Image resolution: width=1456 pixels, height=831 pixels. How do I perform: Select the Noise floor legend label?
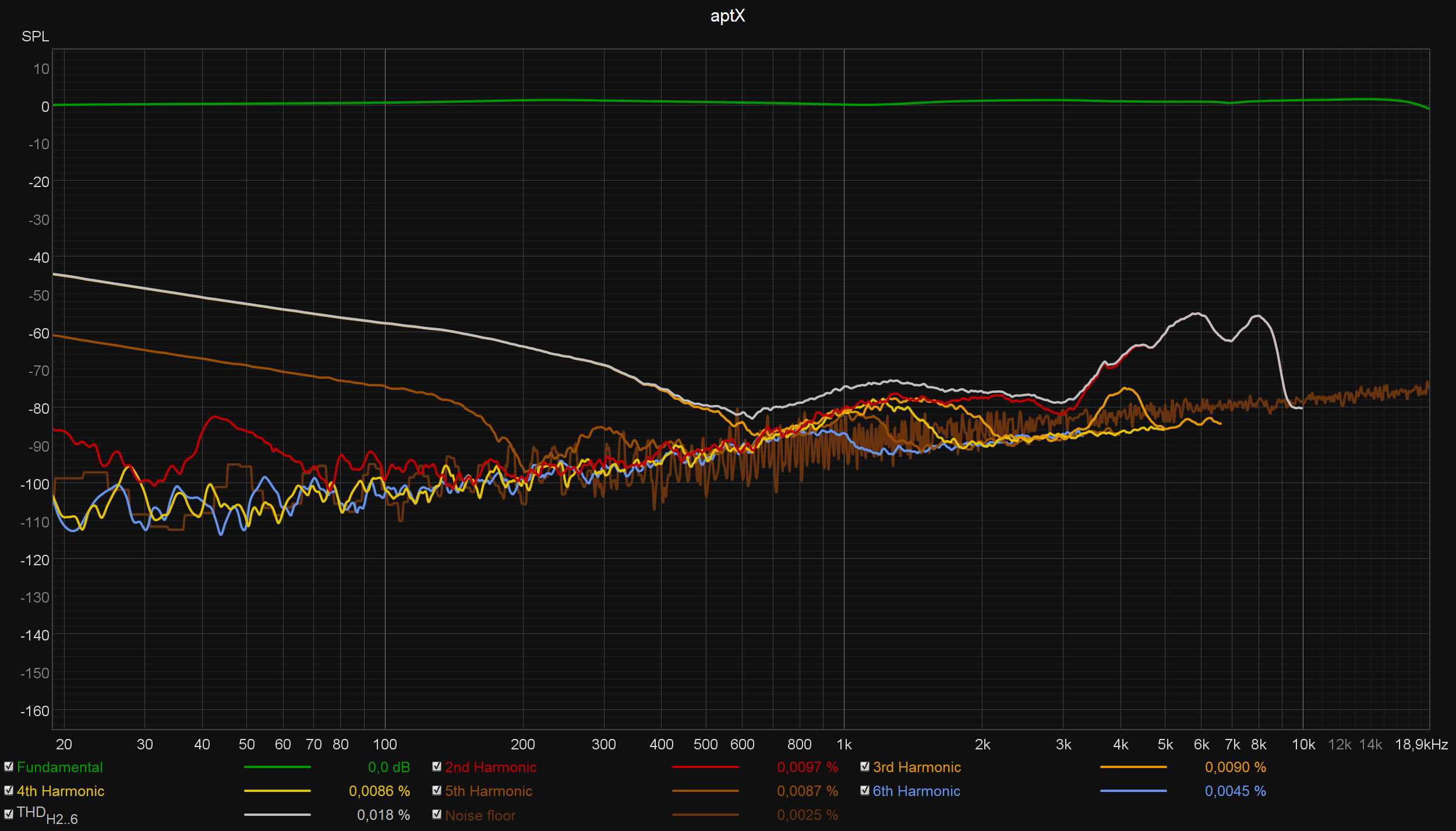coord(480,816)
